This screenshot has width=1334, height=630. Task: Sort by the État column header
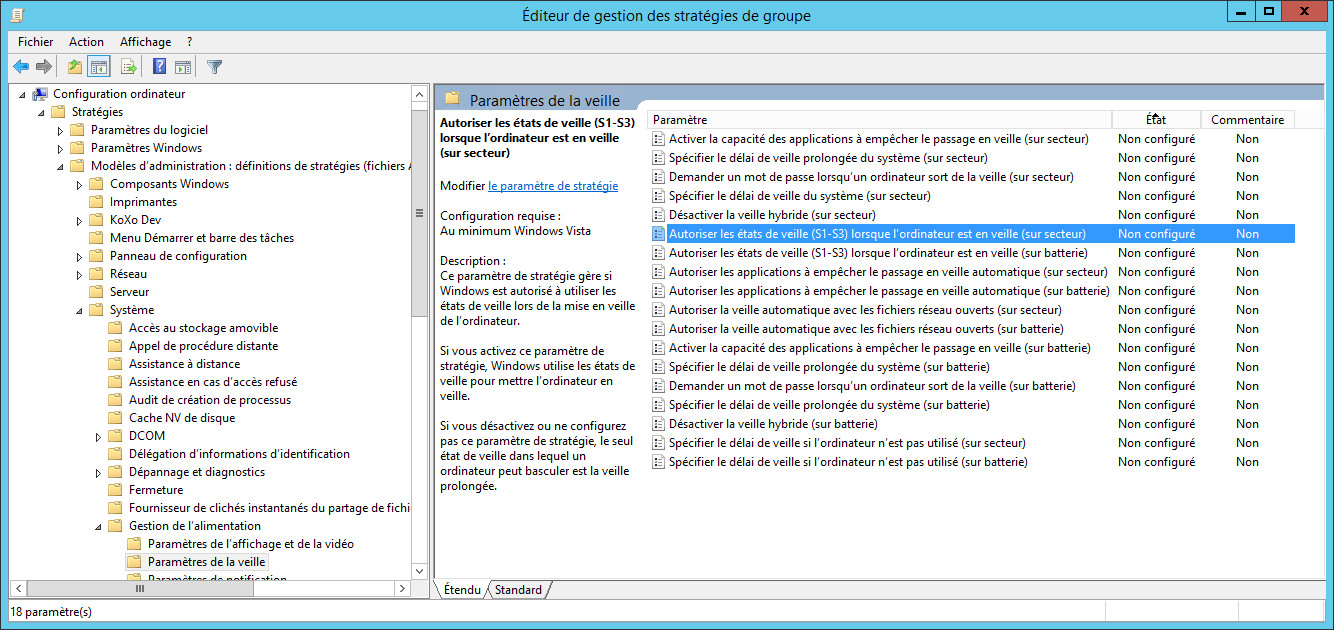[x=1157, y=120]
